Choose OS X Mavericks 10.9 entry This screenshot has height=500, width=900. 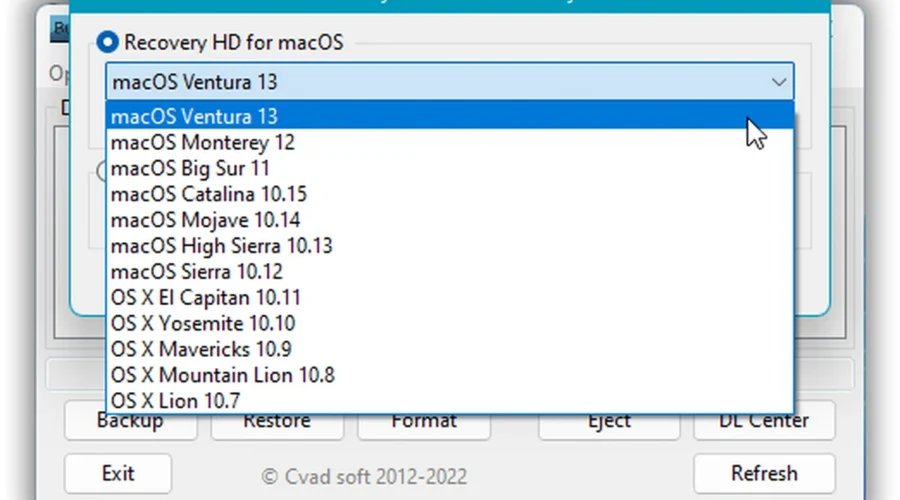coord(450,349)
